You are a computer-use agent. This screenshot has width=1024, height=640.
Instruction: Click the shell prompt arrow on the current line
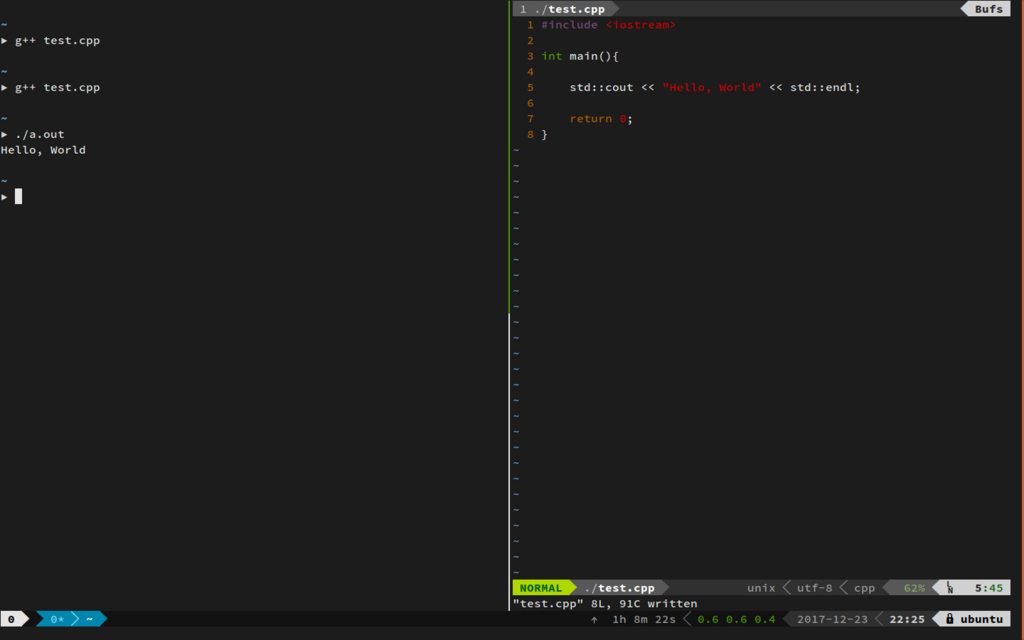(5, 197)
